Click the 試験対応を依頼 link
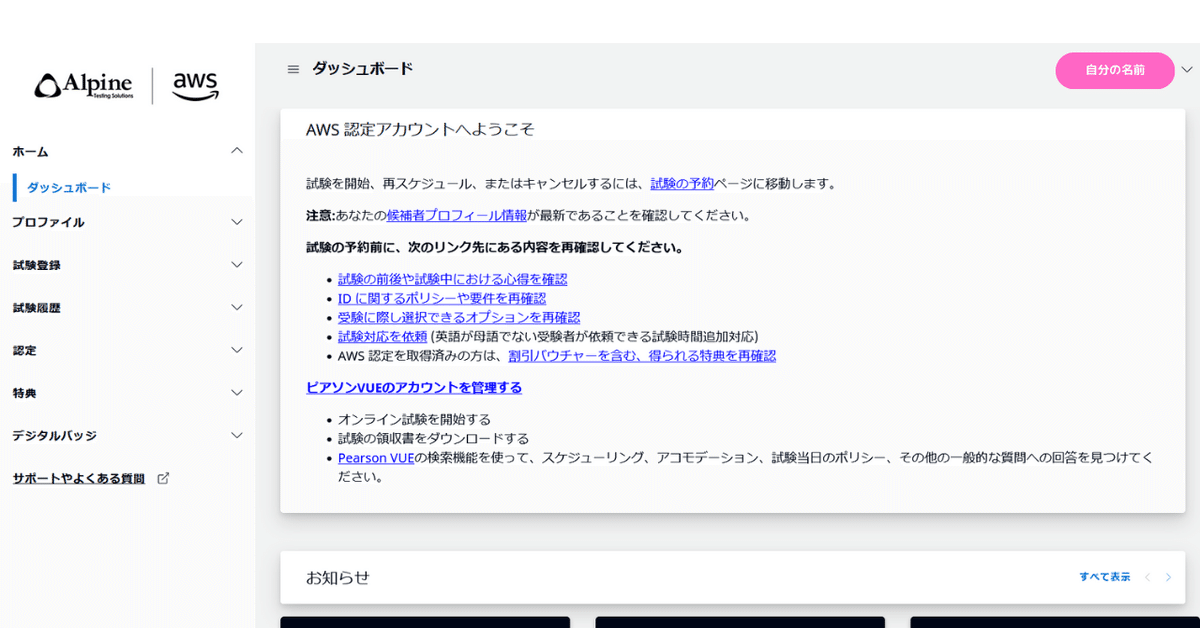This screenshot has height=628, width=1200. pos(382,336)
